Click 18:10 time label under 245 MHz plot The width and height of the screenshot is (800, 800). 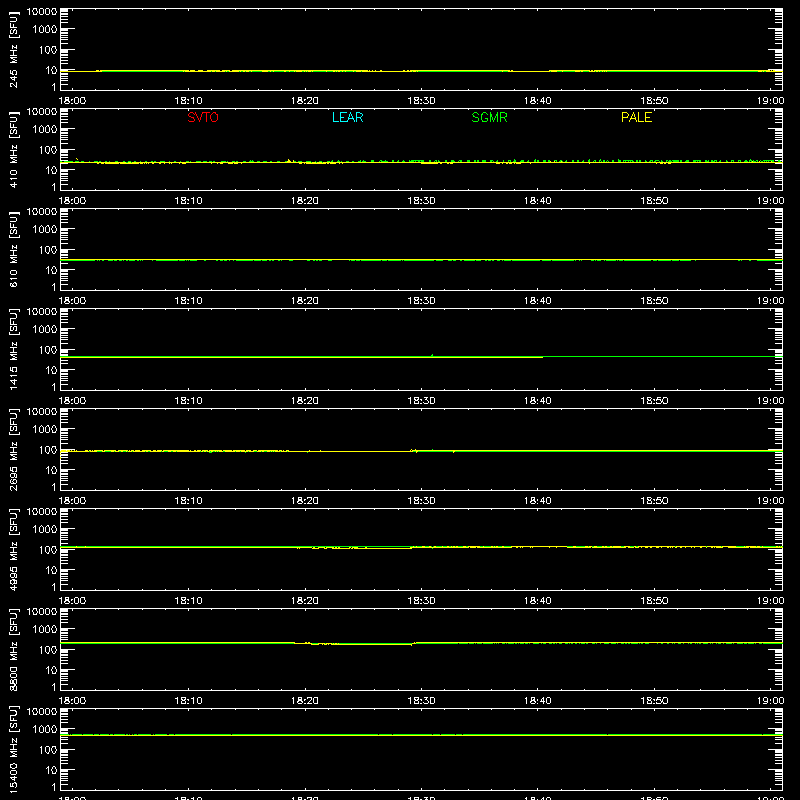click(x=188, y=101)
